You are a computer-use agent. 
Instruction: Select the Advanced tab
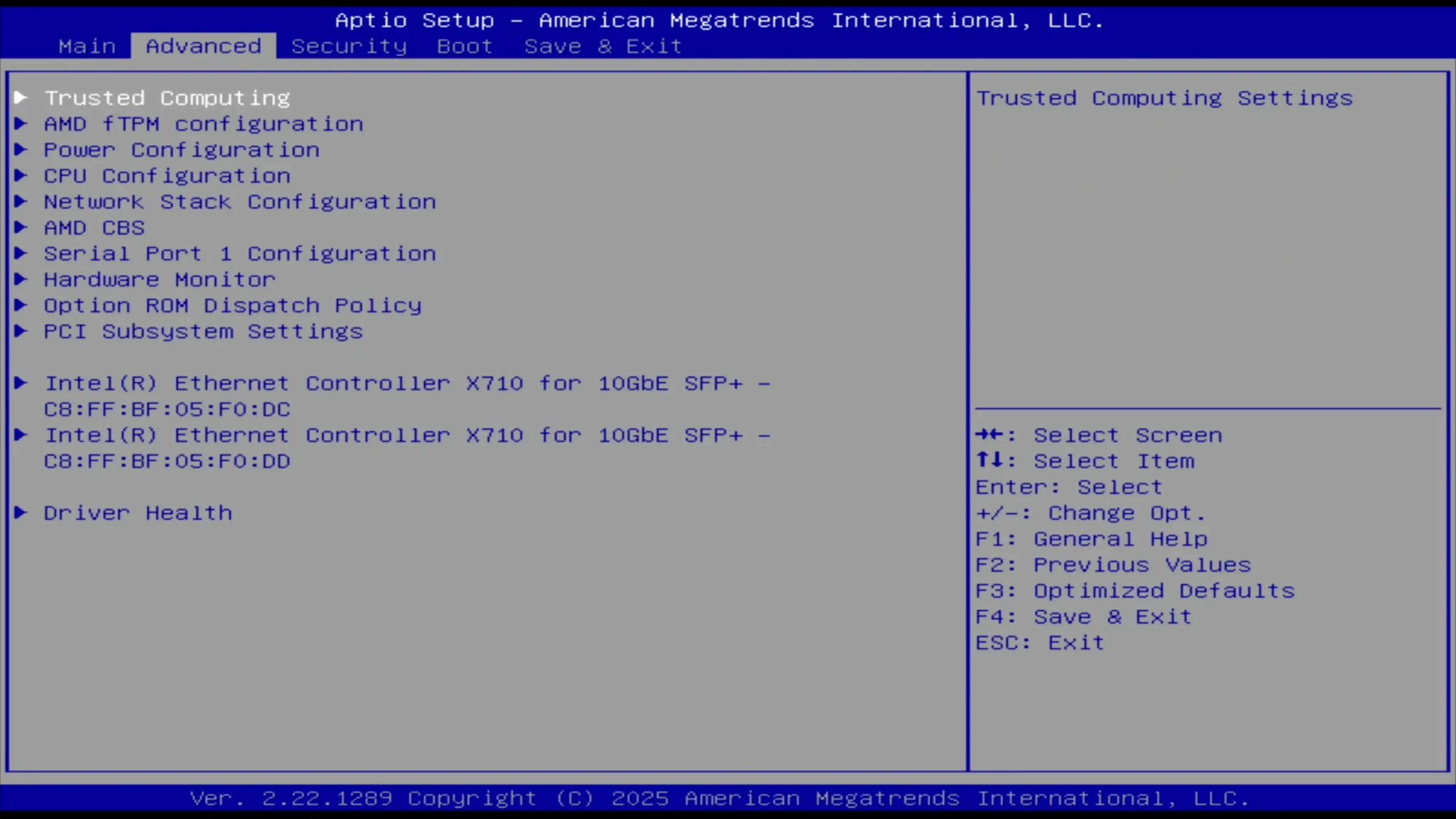point(204,46)
